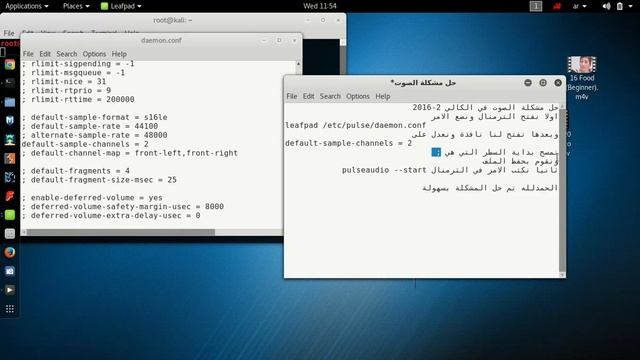This screenshot has width=640, height=360.
Task: Open Options menu in daemon.conf window
Action: tap(94, 54)
